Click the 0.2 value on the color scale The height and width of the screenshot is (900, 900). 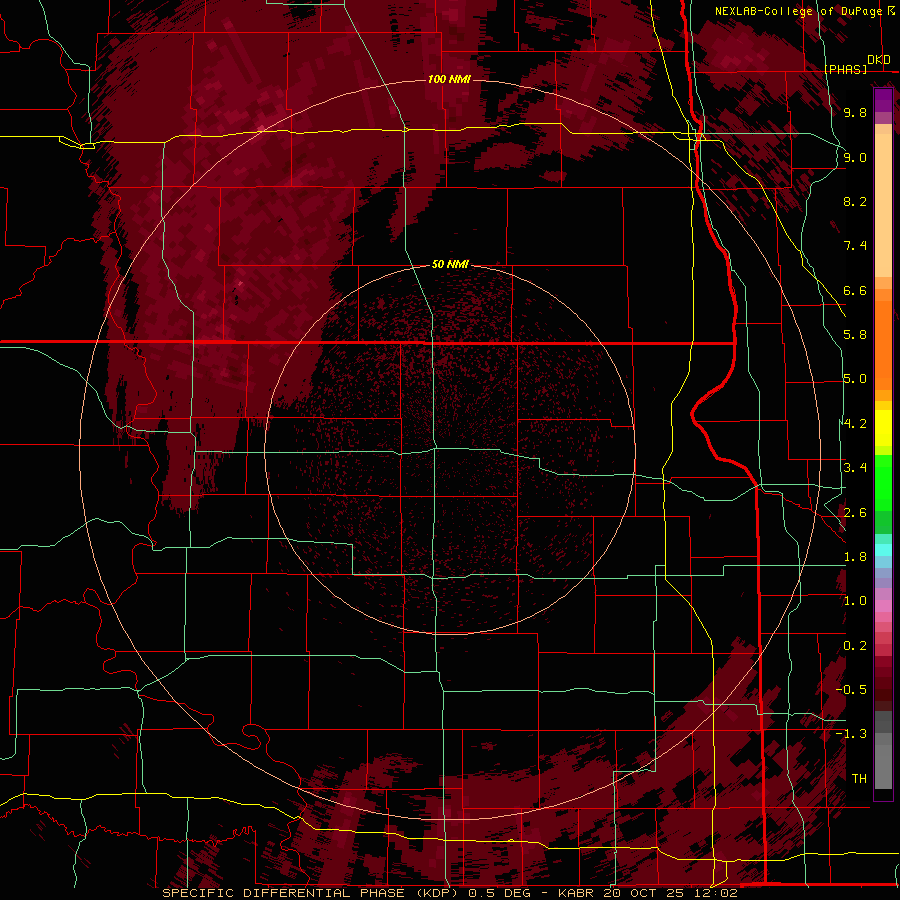(x=855, y=646)
